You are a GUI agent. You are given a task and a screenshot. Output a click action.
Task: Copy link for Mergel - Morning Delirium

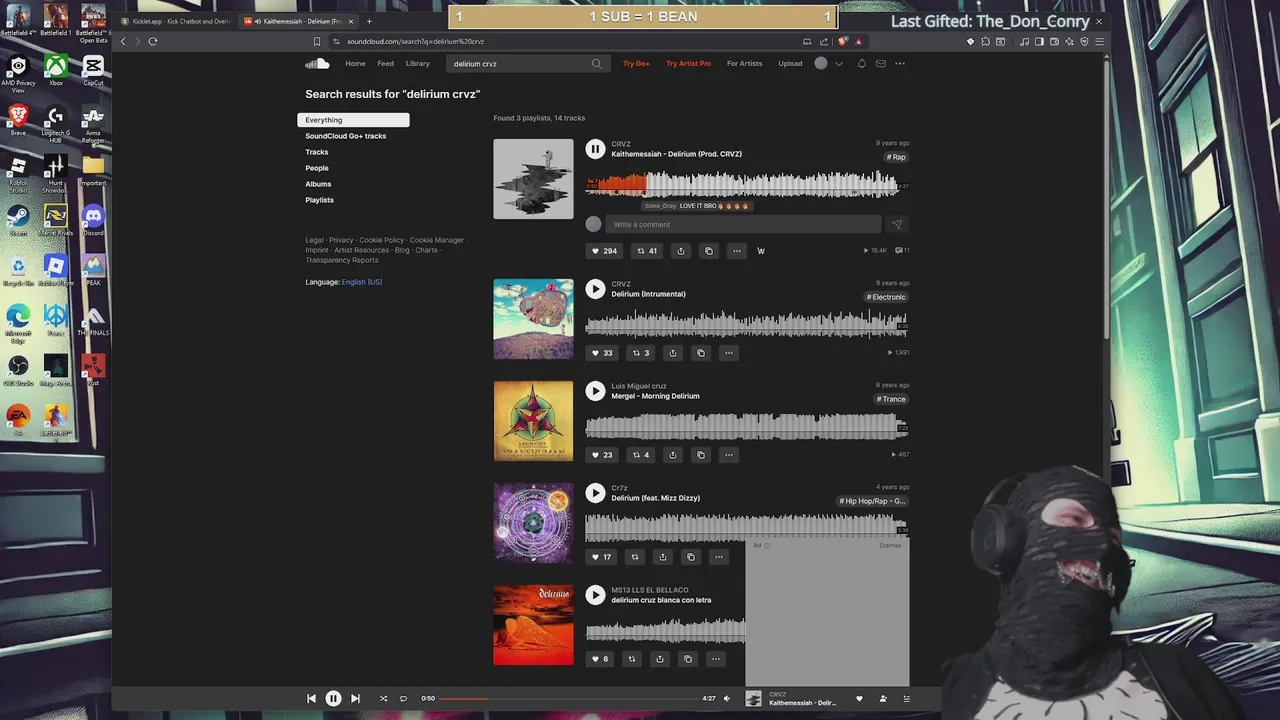(x=701, y=455)
